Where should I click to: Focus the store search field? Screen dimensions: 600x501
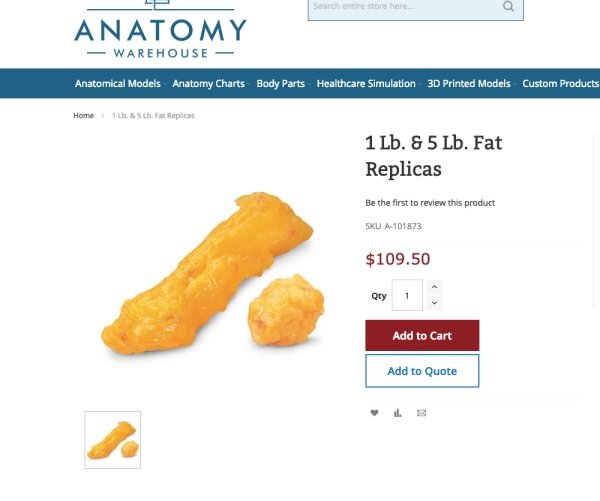pyautogui.click(x=406, y=7)
